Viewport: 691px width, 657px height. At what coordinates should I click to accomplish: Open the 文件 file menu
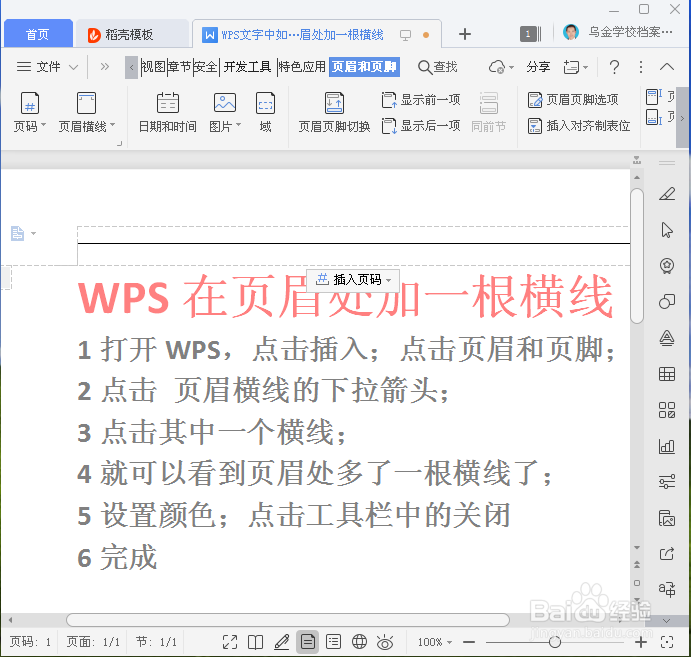point(47,67)
